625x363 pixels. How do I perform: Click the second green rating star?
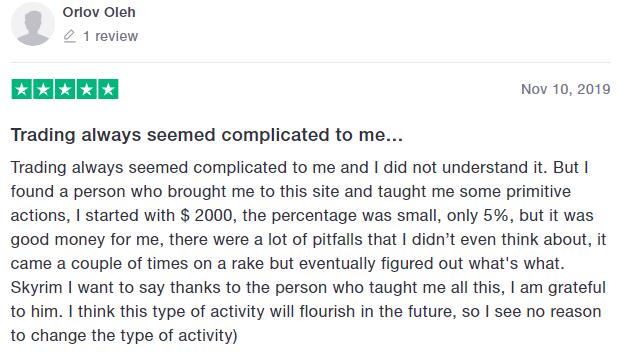click(43, 89)
